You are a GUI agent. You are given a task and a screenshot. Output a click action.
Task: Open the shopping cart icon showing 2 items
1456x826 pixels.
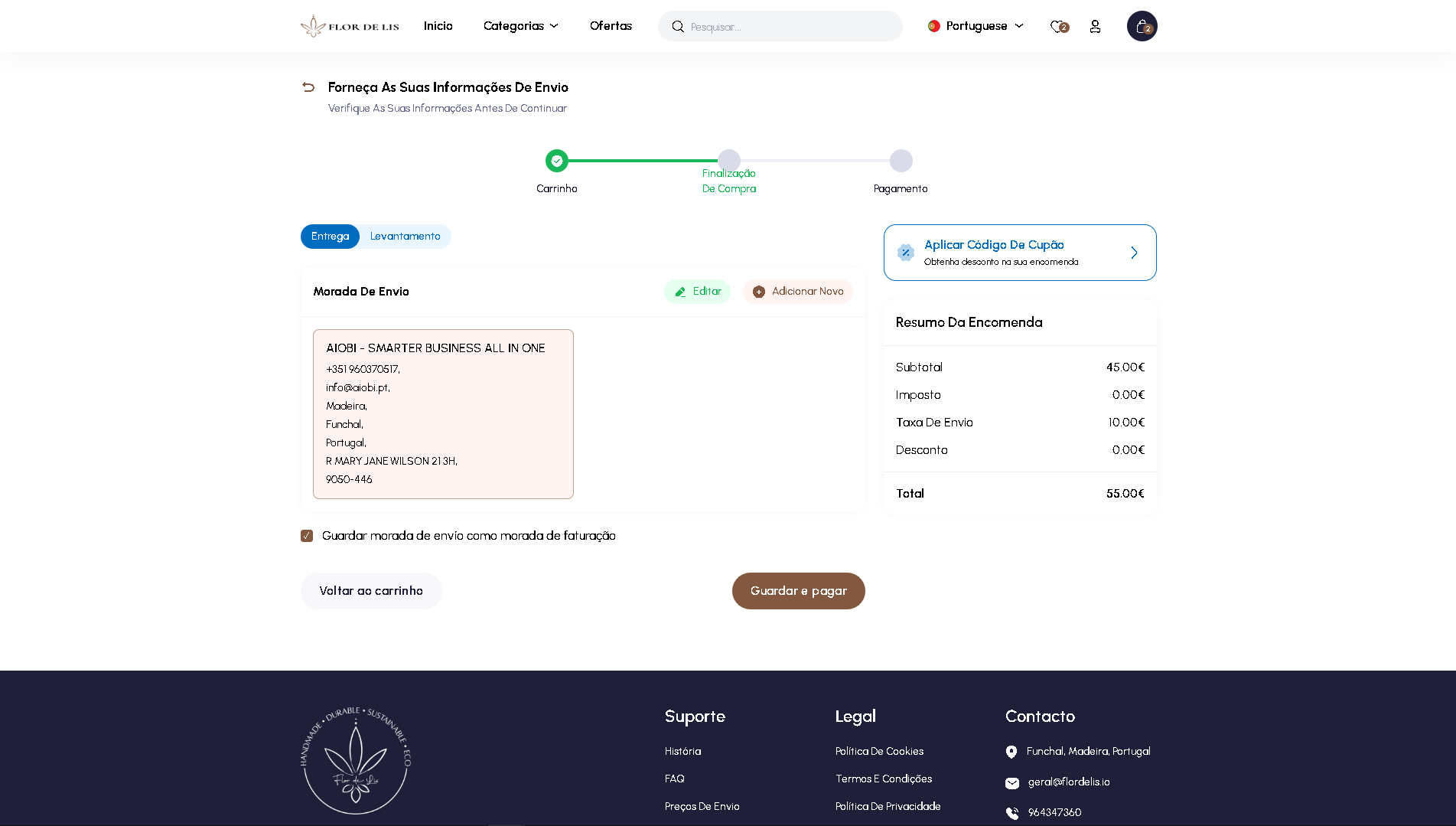tap(1141, 26)
